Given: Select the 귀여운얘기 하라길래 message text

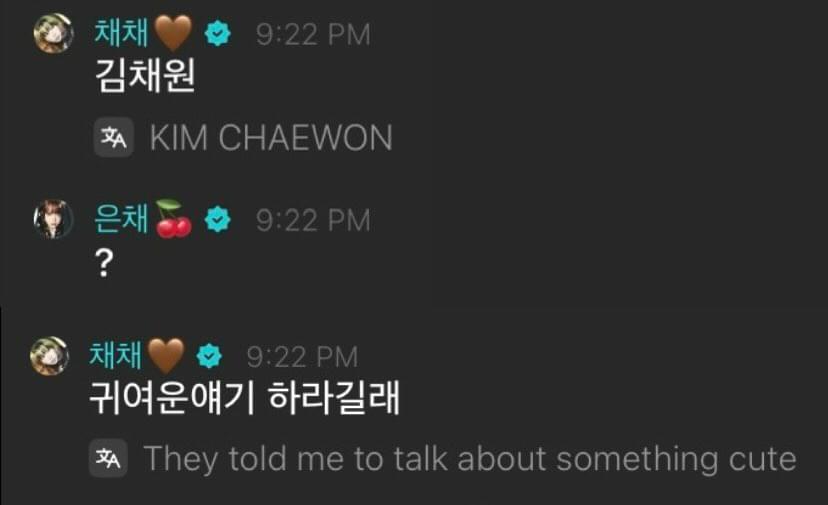Looking at the screenshot, I should coord(244,398).
